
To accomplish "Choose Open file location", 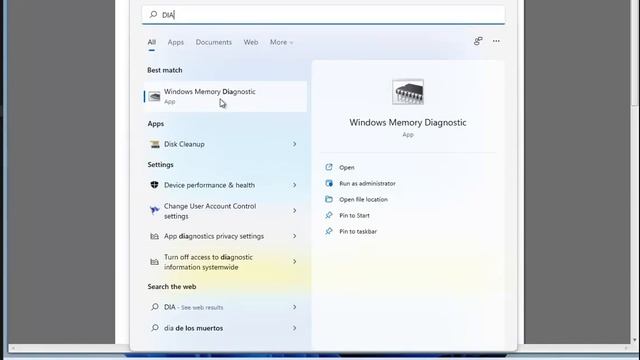I will pos(363,199).
